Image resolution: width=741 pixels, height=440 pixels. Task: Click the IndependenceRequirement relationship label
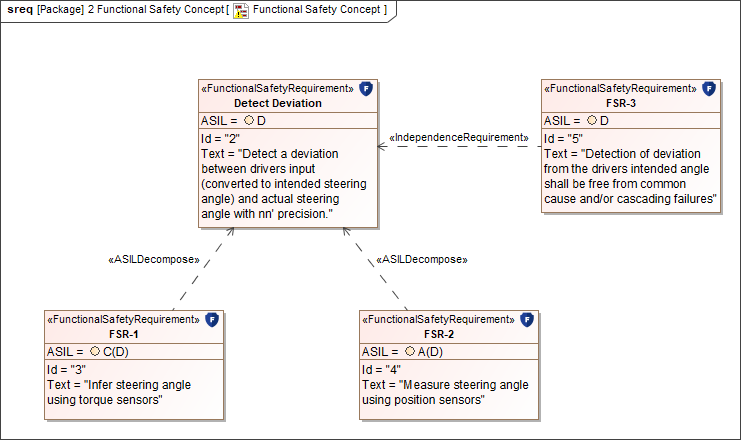pyautogui.click(x=458, y=137)
